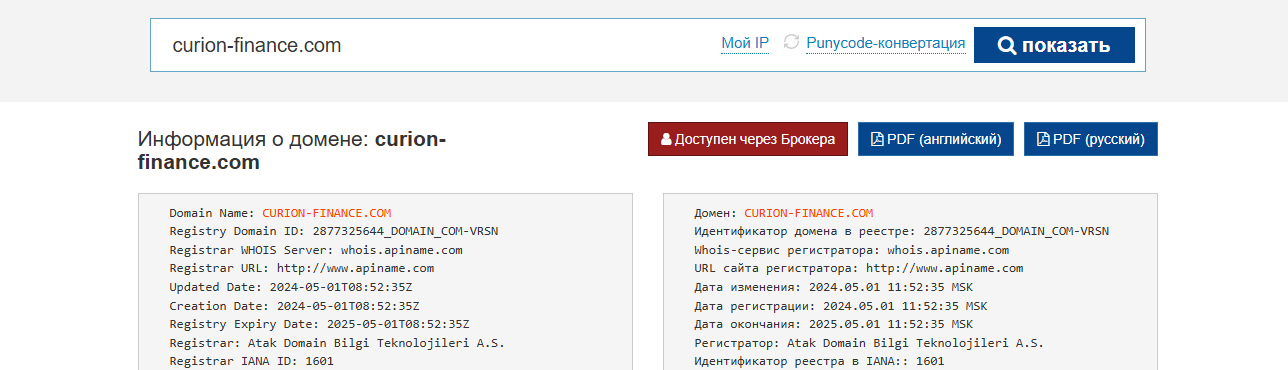Open the Мой IP link
The height and width of the screenshot is (370, 1288).
[745, 43]
